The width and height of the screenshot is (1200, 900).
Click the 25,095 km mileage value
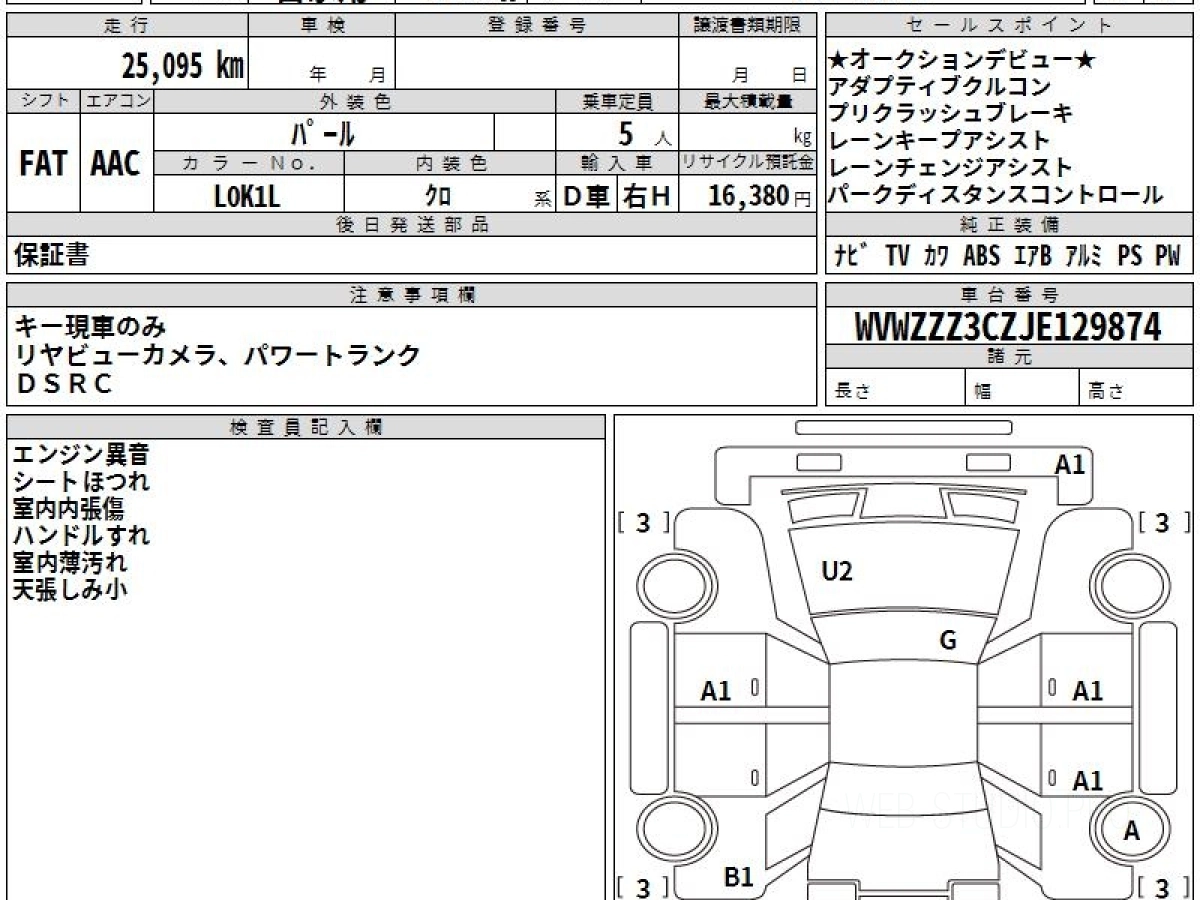click(183, 66)
